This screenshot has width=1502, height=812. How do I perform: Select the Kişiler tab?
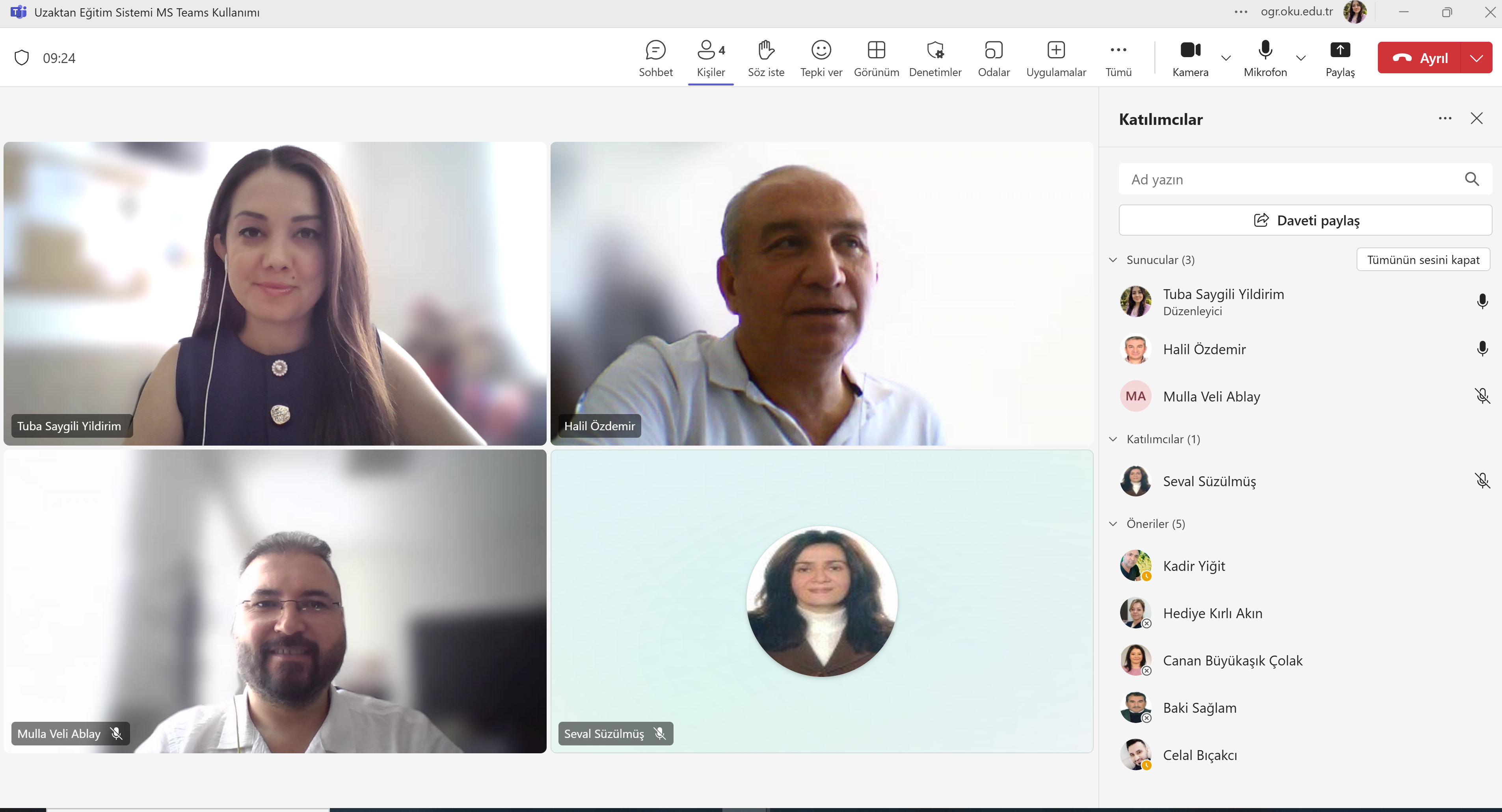click(x=710, y=58)
